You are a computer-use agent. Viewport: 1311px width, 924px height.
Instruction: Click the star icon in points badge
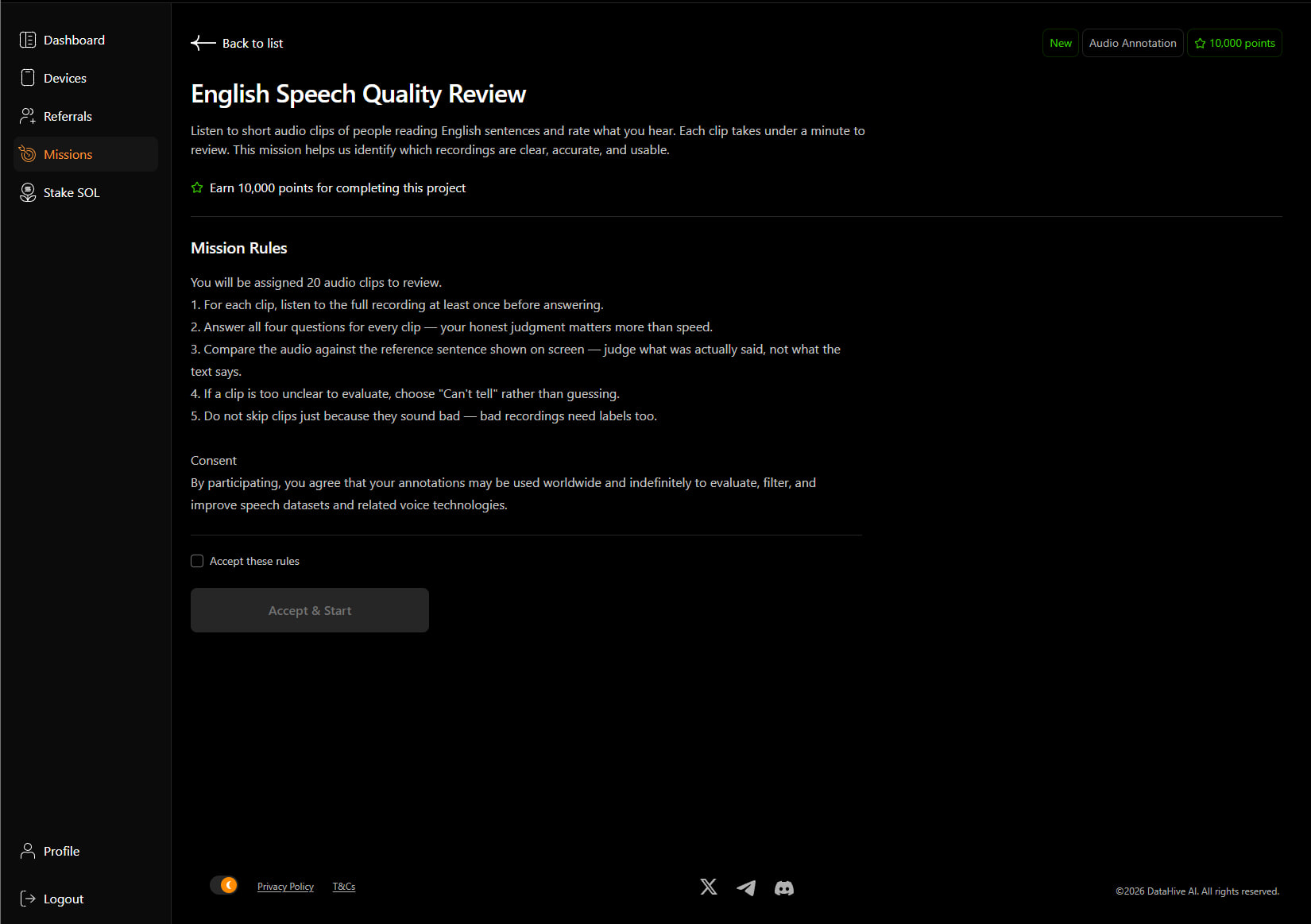[x=1200, y=43]
